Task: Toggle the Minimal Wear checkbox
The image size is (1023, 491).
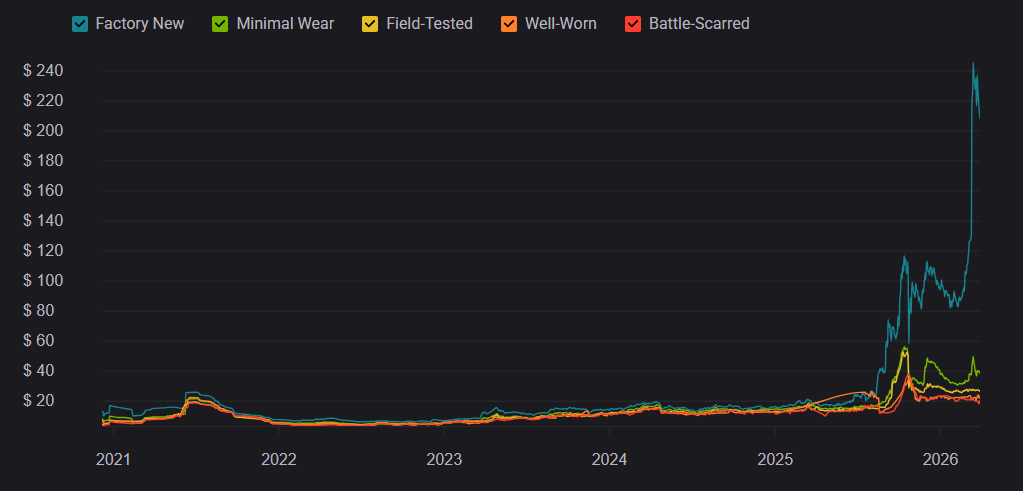Action: pos(222,23)
